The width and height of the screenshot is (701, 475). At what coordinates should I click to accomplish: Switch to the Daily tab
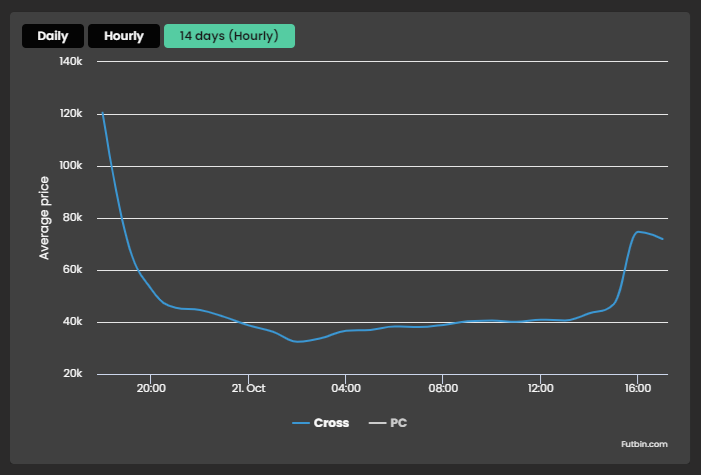[x=53, y=36]
